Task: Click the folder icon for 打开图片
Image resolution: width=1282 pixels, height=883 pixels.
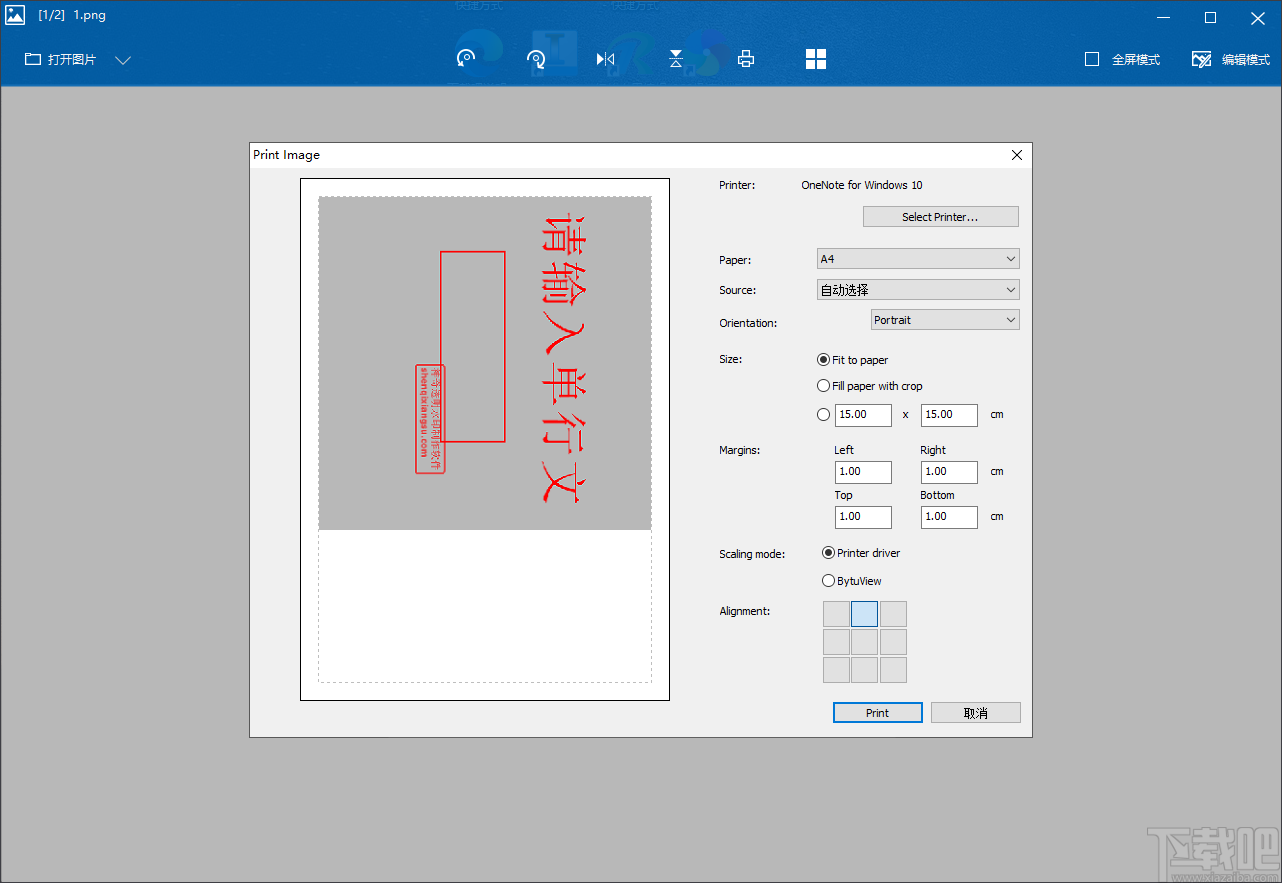Action: click(33, 59)
